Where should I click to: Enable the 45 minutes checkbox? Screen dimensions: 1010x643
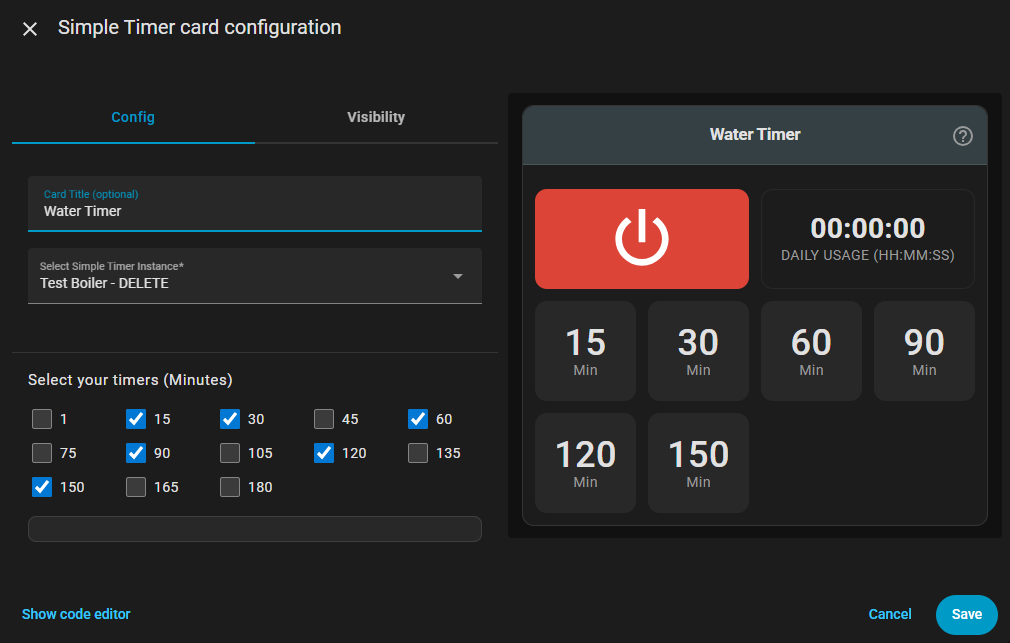324,419
